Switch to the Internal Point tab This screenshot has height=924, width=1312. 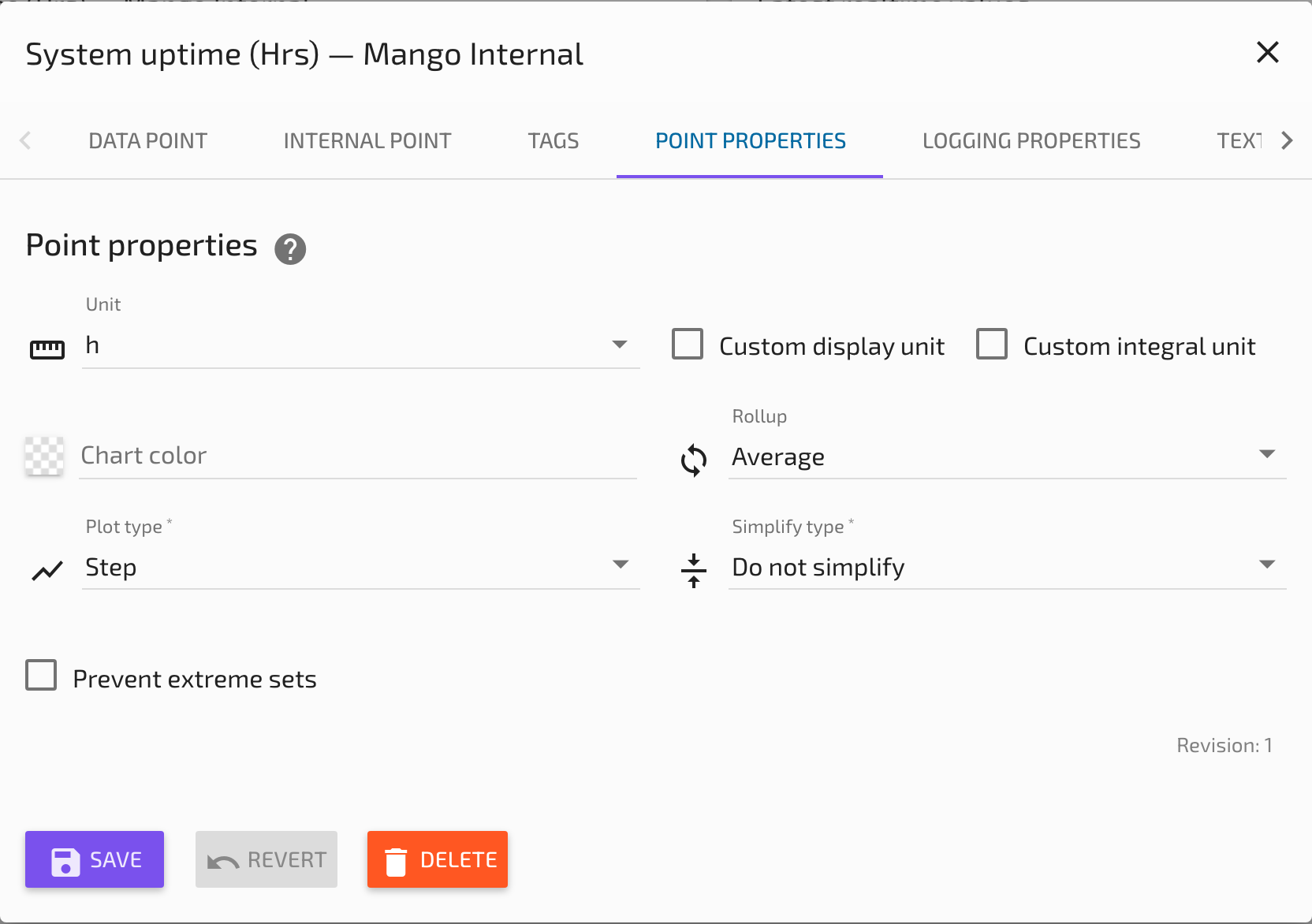(x=367, y=140)
